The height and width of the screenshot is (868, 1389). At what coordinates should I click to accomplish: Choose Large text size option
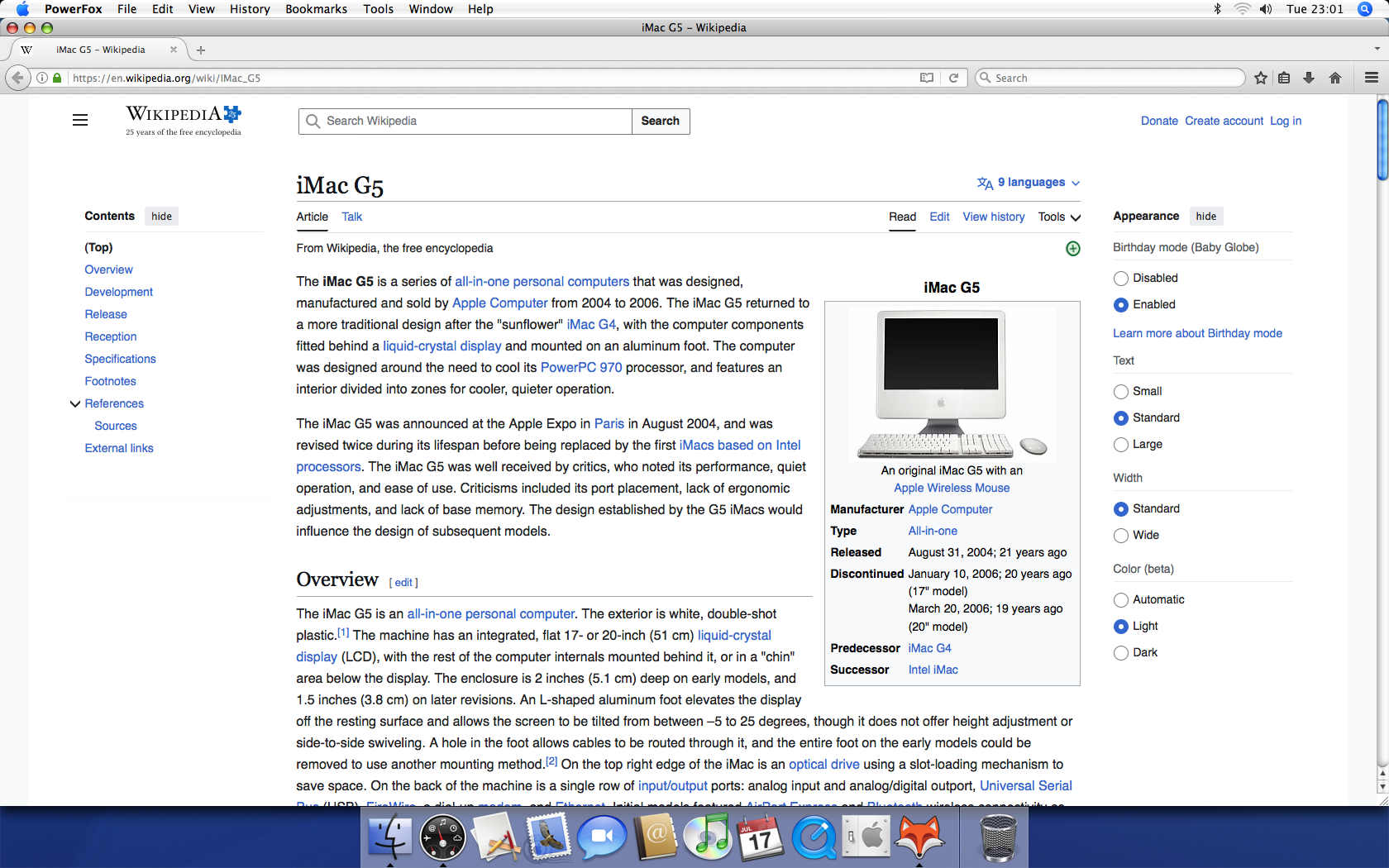pyautogui.click(x=1121, y=445)
